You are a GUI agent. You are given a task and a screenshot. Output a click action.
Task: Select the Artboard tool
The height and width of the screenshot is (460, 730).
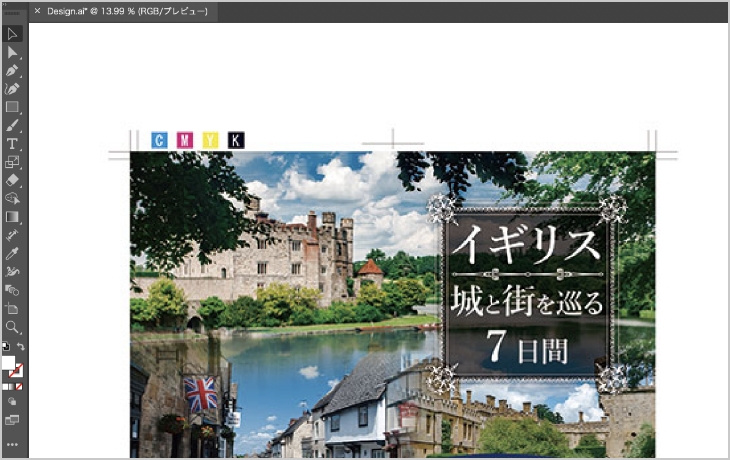pyautogui.click(x=12, y=308)
